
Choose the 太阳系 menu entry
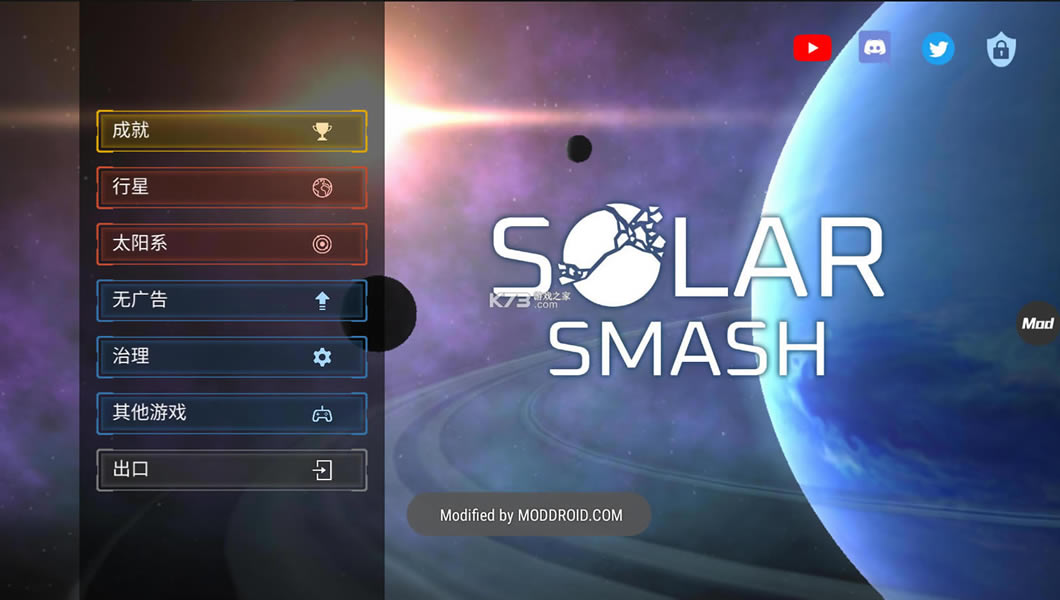coord(139,244)
